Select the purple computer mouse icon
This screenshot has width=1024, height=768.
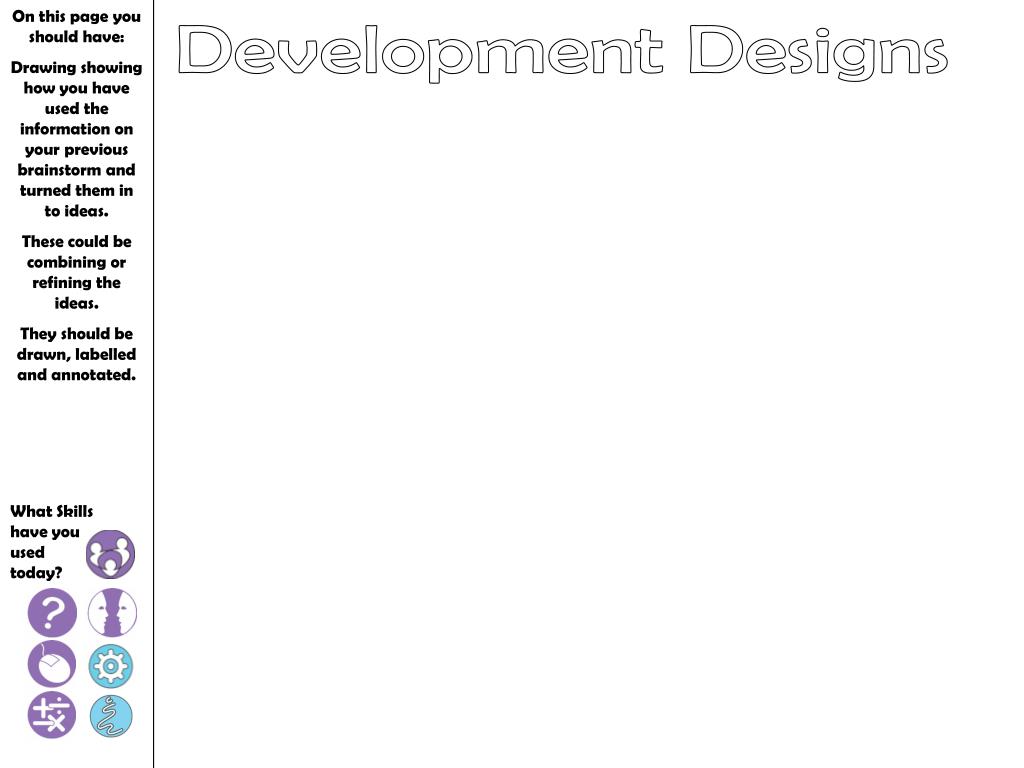tap(52, 665)
